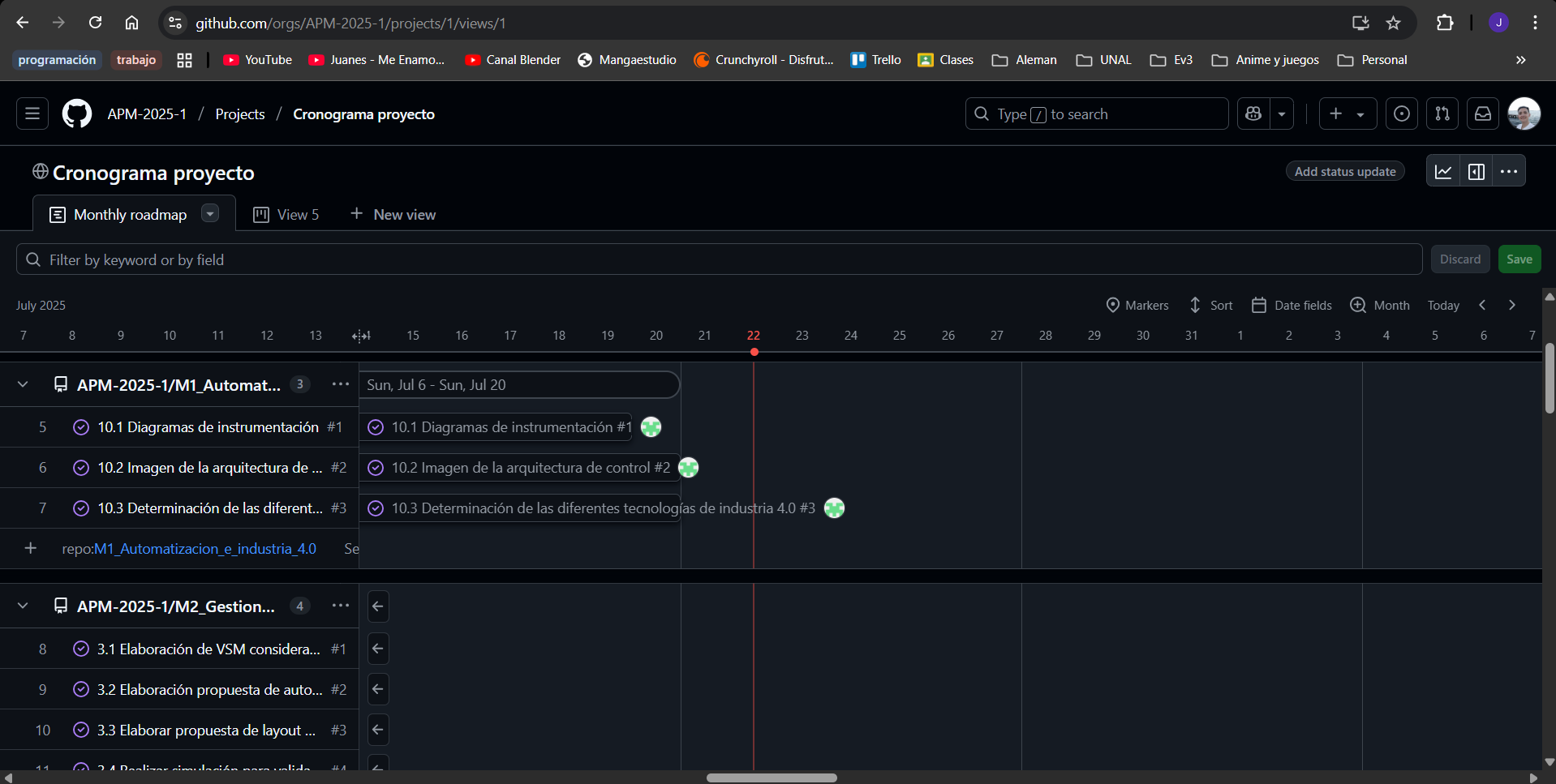Open the Date fields selector

coord(1292,306)
